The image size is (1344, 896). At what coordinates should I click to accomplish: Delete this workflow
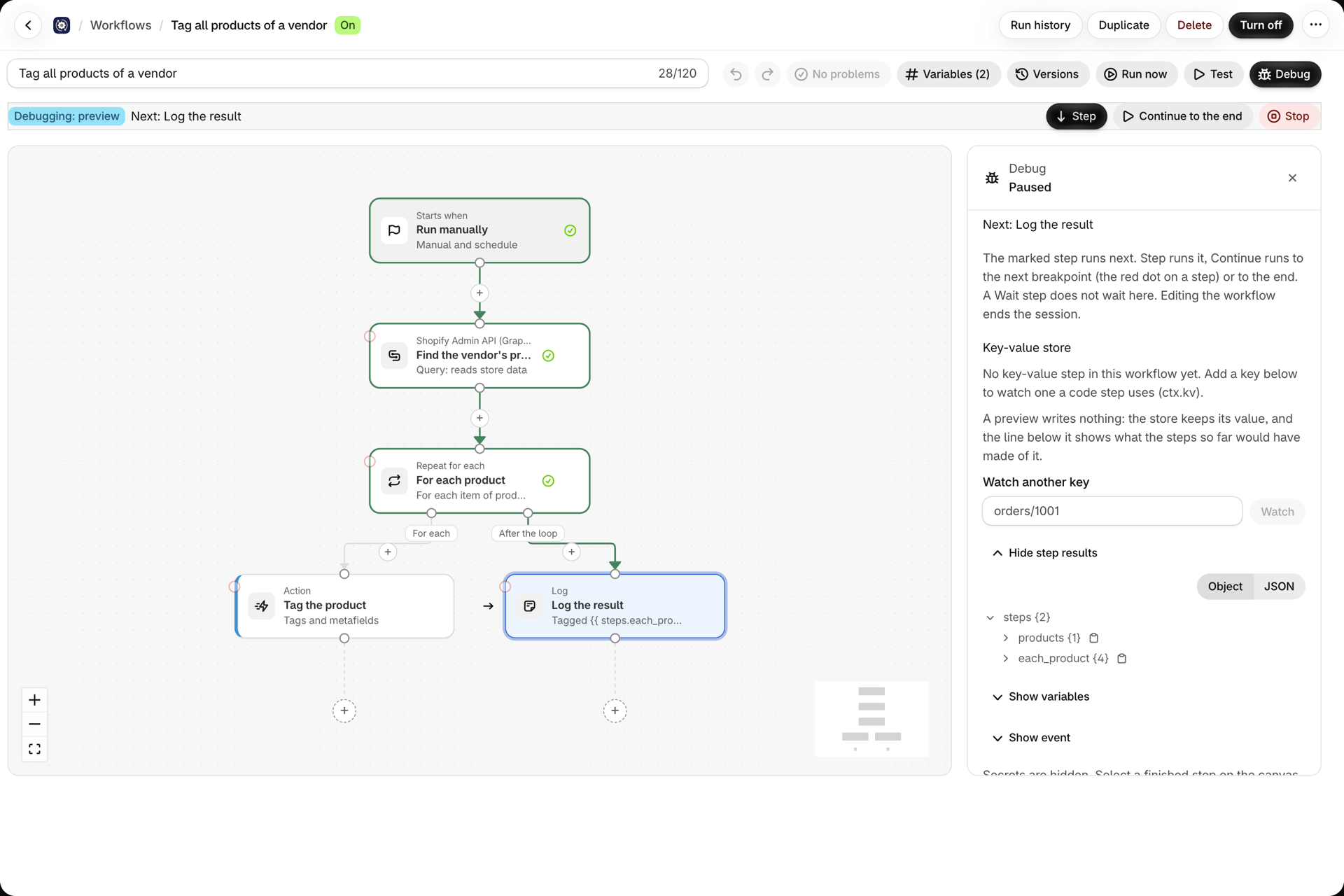pos(1194,25)
